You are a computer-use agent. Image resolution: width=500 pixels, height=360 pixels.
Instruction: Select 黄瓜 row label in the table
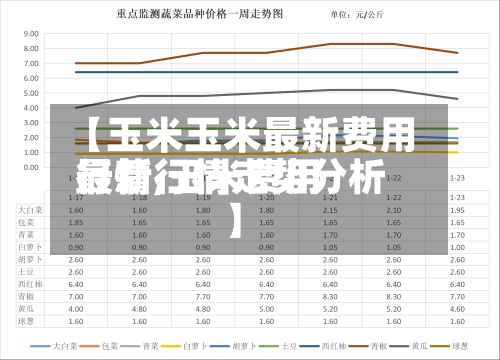pyautogui.click(x=26, y=309)
